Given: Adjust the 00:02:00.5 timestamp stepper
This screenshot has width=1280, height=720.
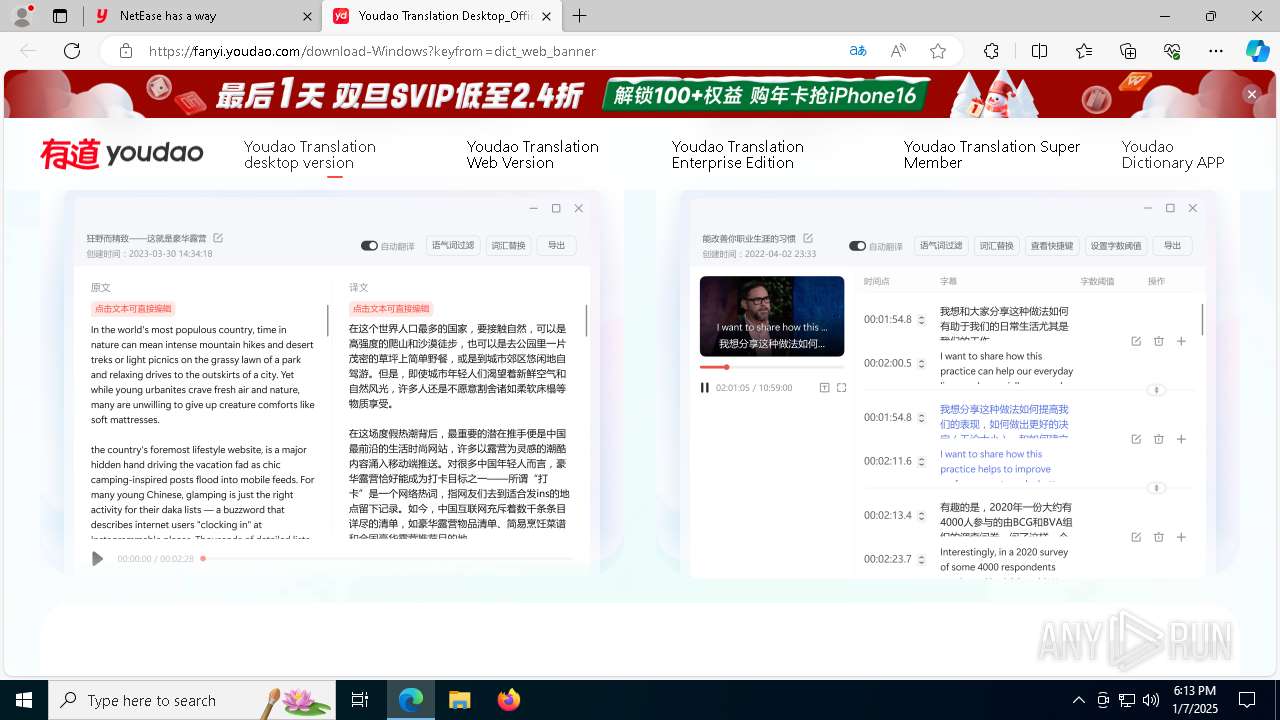Looking at the screenshot, I should [922, 363].
